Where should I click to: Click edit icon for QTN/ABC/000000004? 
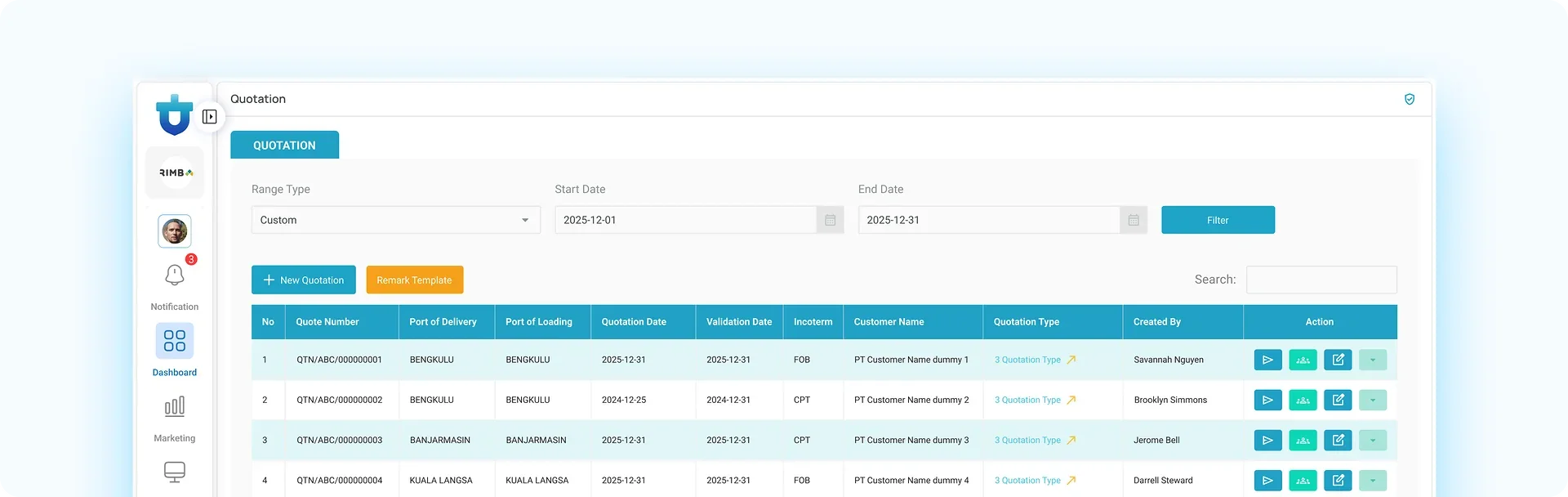(x=1338, y=481)
